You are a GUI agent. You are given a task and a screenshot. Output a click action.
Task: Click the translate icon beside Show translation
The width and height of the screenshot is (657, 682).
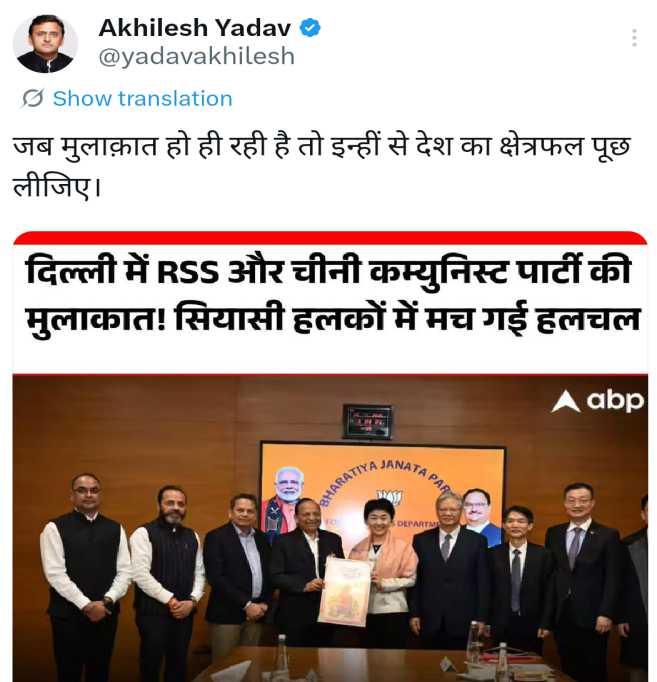point(33,98)
